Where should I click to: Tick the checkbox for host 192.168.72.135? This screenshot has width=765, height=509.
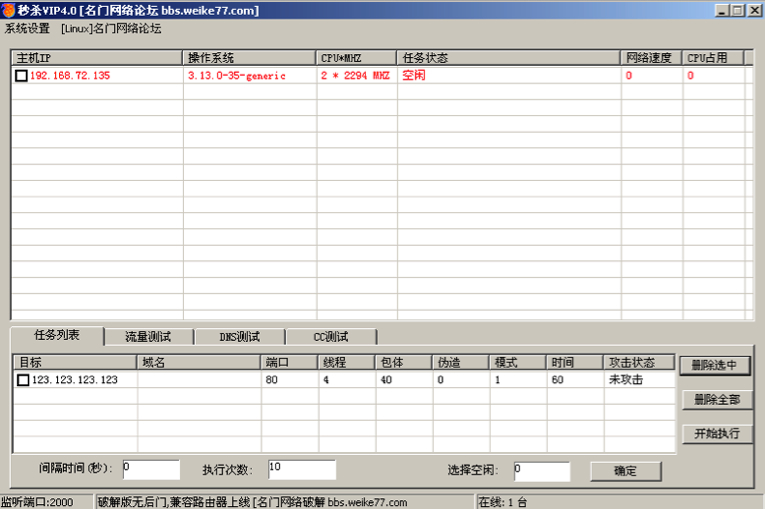pyautogui.click(x=21, y=76)
